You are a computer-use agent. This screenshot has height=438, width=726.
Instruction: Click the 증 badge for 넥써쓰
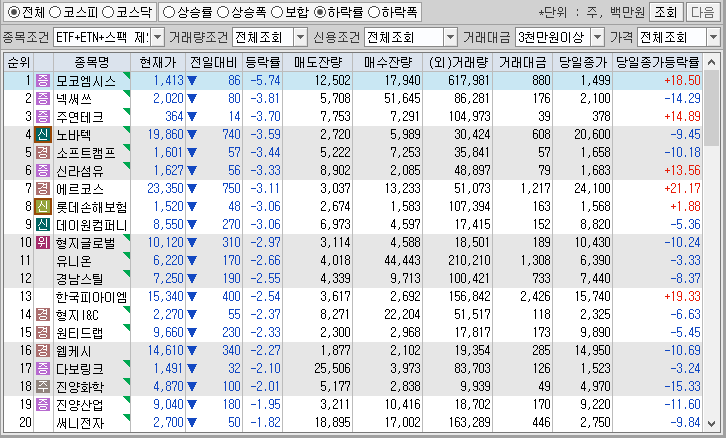pos(43,99)
